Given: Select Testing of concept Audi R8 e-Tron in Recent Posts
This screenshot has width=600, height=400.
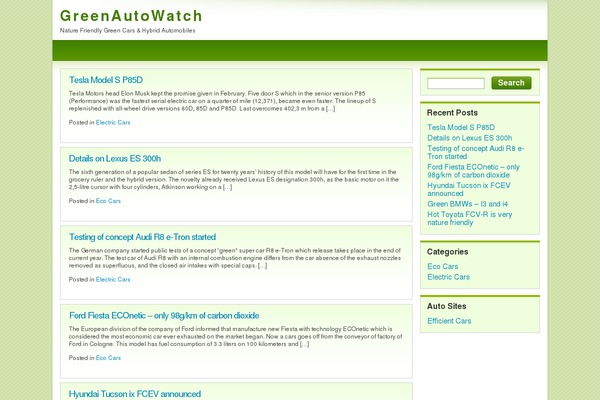Looking at the screenshot, I should click(x=476, y=152).
